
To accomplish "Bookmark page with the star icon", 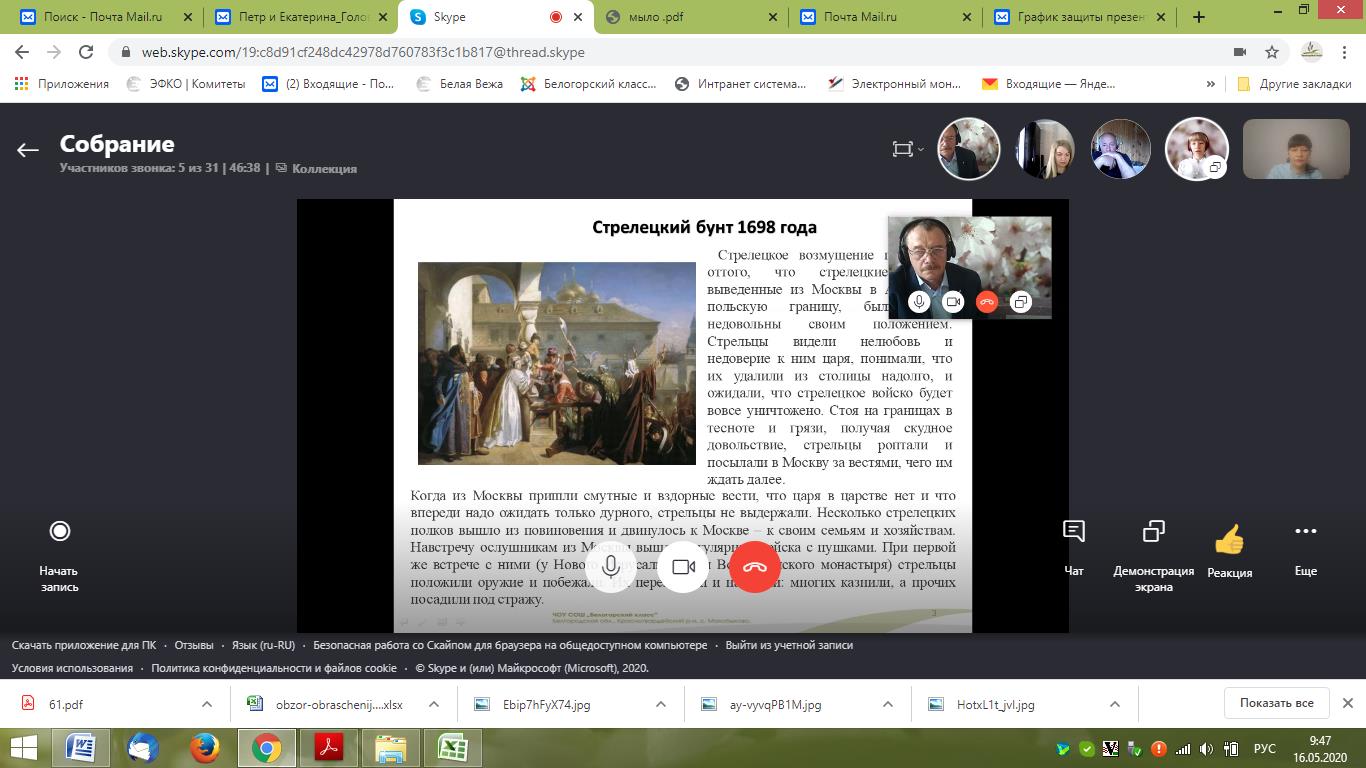I will tap(1272, 52).
